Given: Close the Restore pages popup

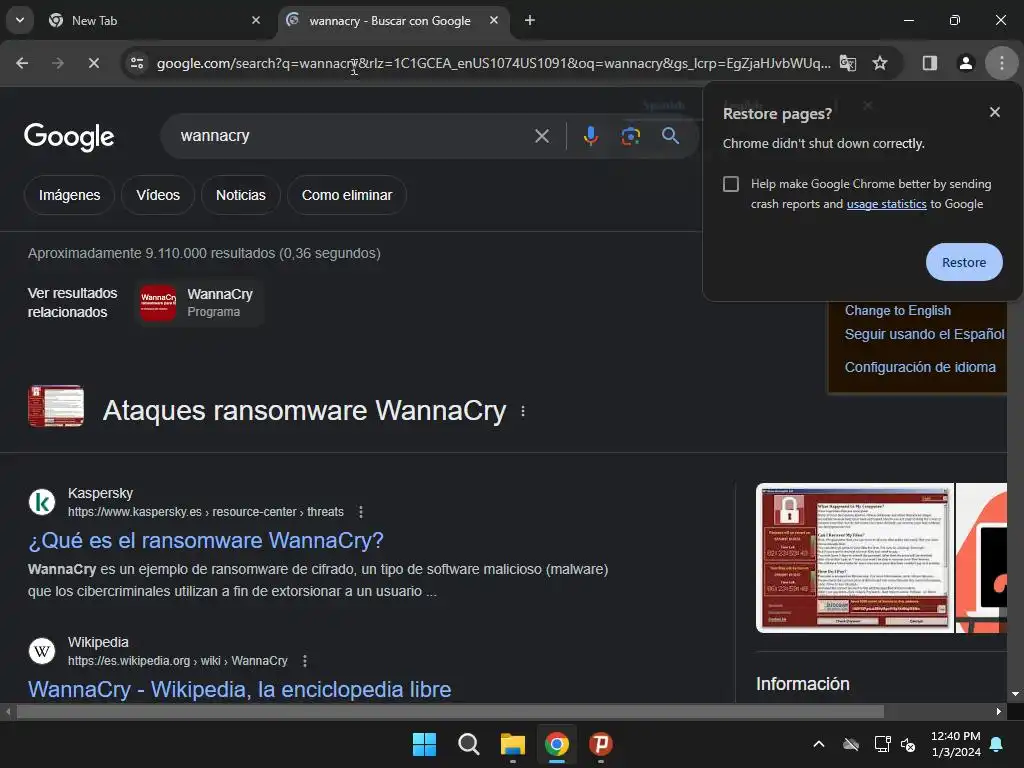Looking at the screenshot, I should 995,112.
